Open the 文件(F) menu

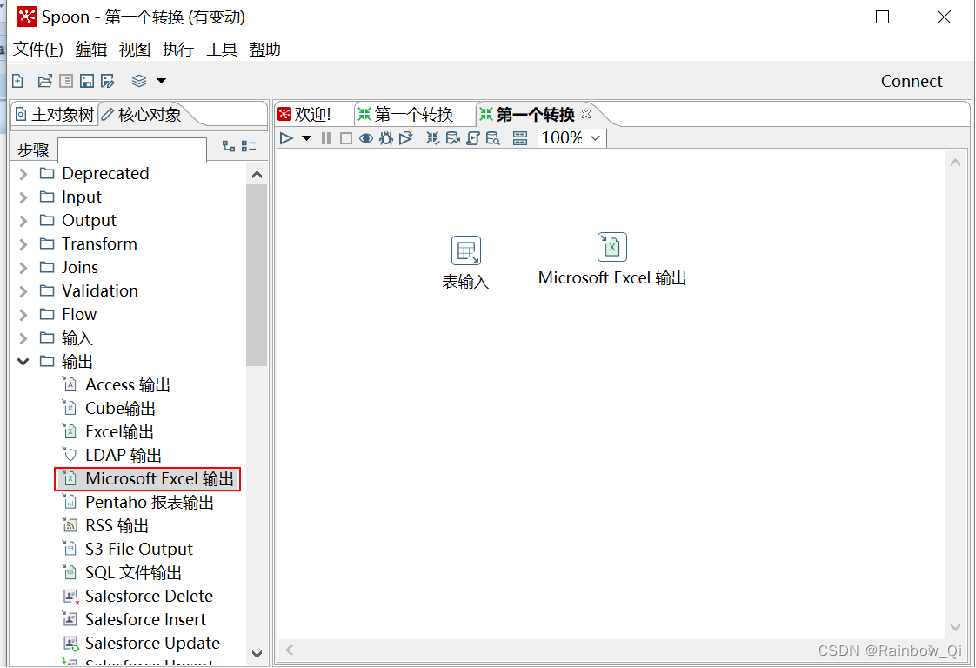pos(38,49)
